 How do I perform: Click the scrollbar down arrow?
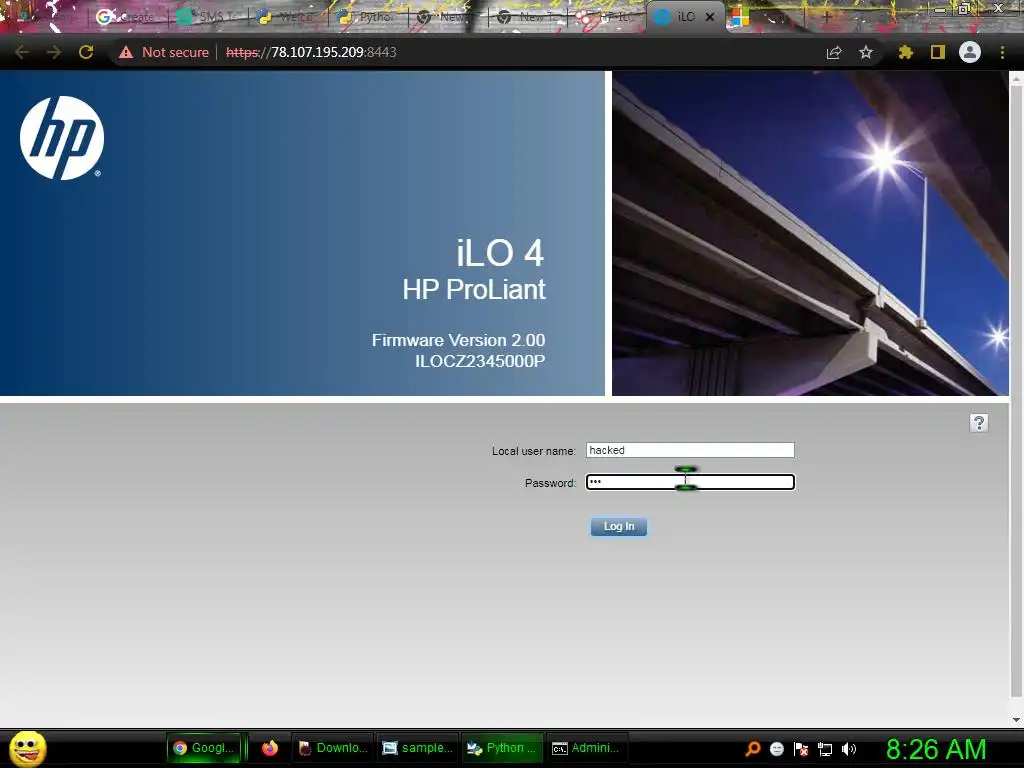pyautogui.click(x=1016, y=720)
